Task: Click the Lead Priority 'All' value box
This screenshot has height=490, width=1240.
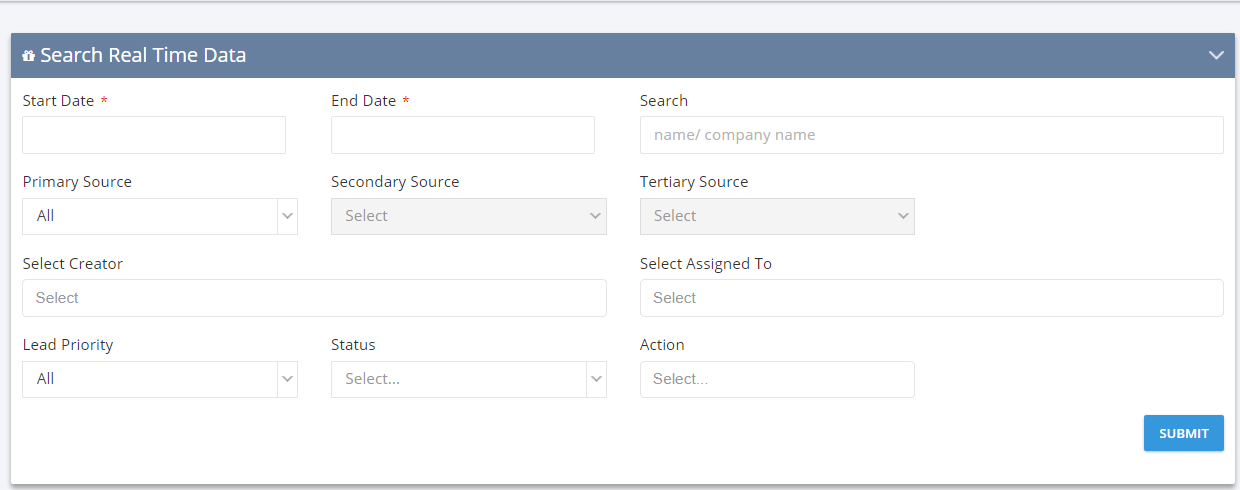Action: [150, 379]
